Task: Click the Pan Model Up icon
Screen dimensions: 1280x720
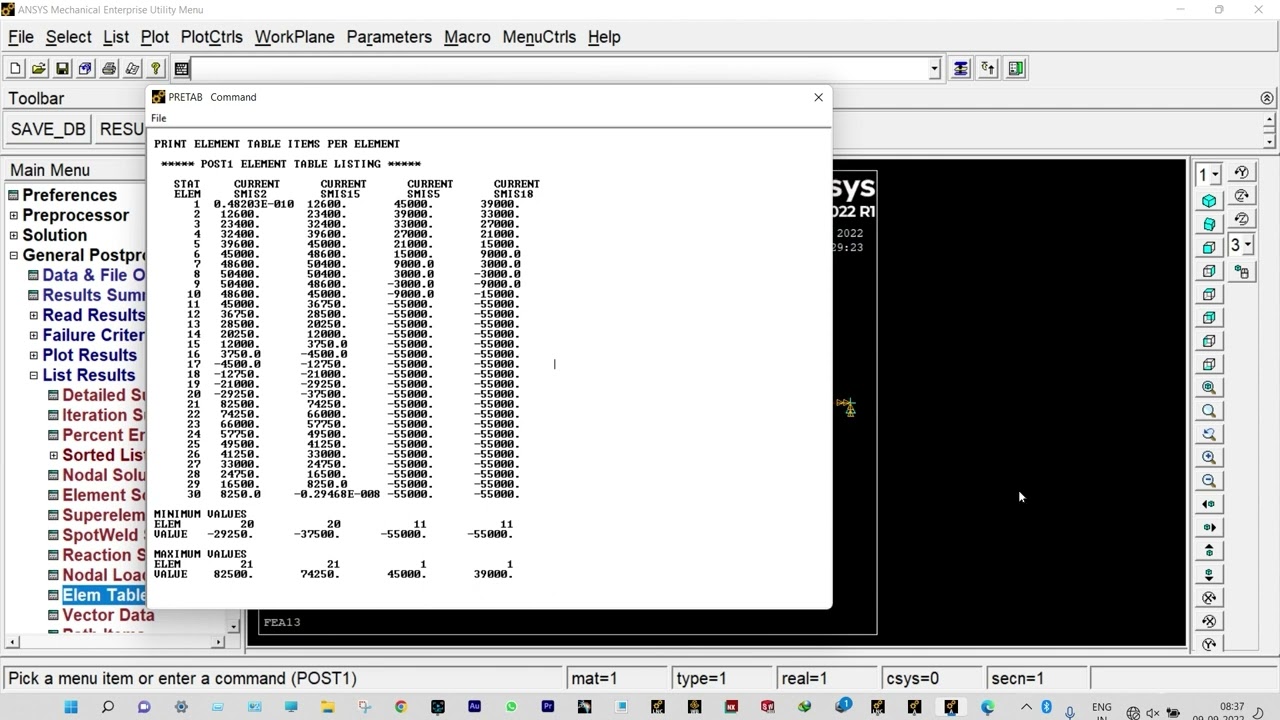Action: pos(1209,551)
